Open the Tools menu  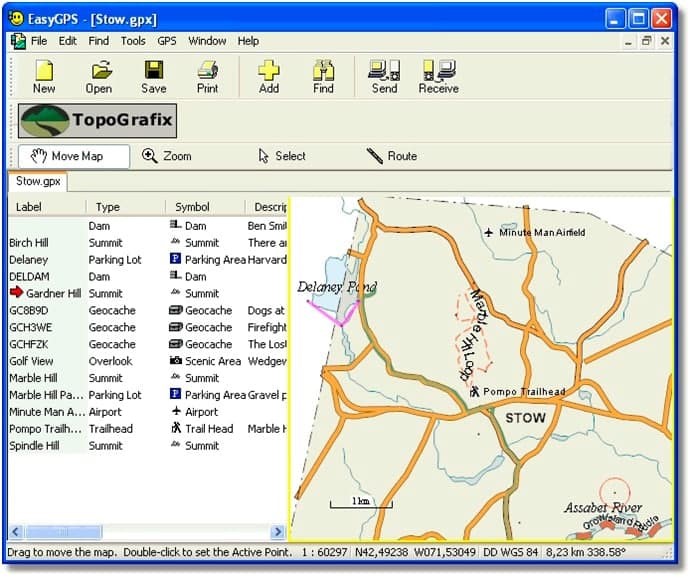click(133, 41)
